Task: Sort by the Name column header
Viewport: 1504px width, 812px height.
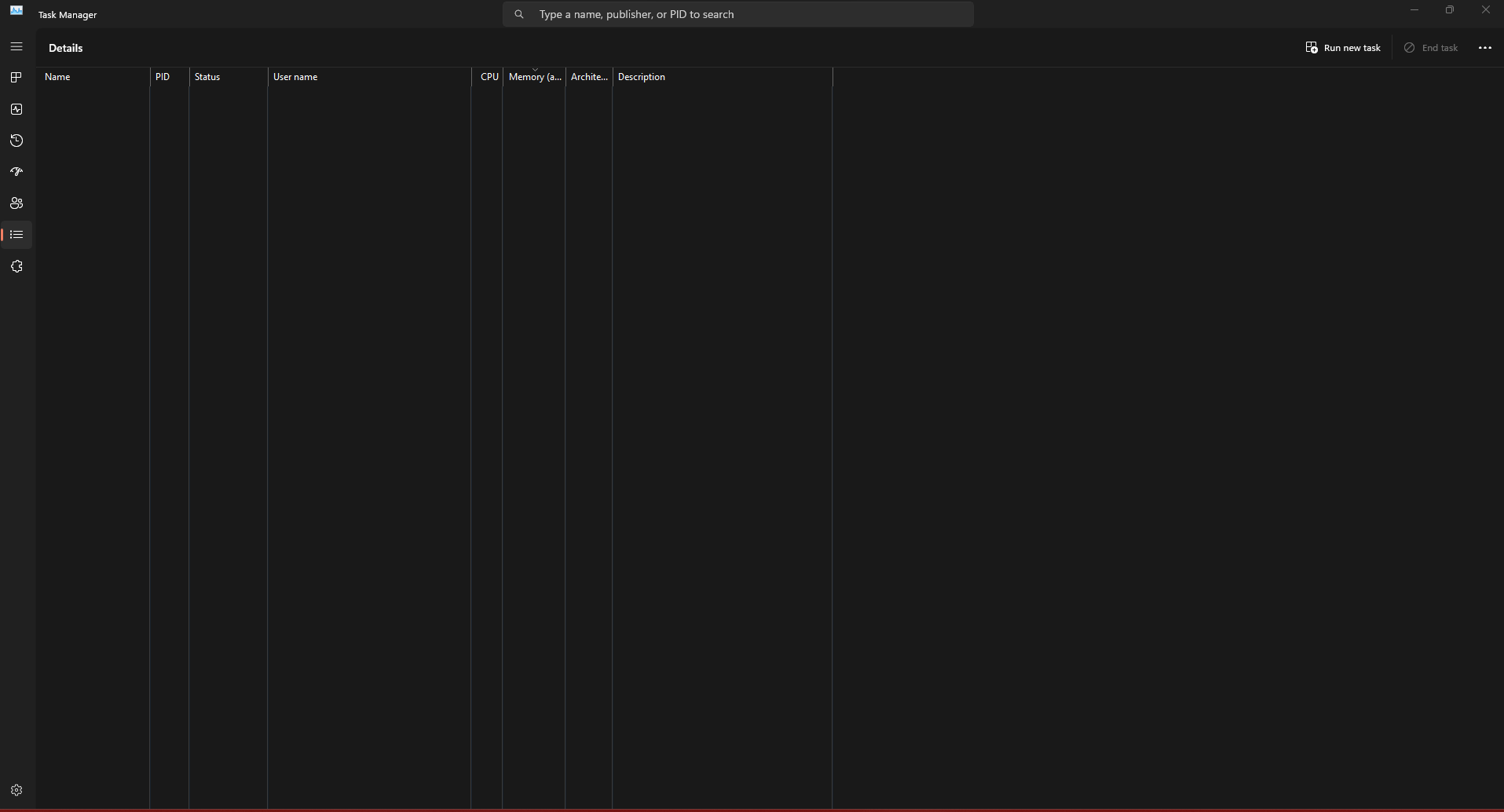Action: (93, 77)
